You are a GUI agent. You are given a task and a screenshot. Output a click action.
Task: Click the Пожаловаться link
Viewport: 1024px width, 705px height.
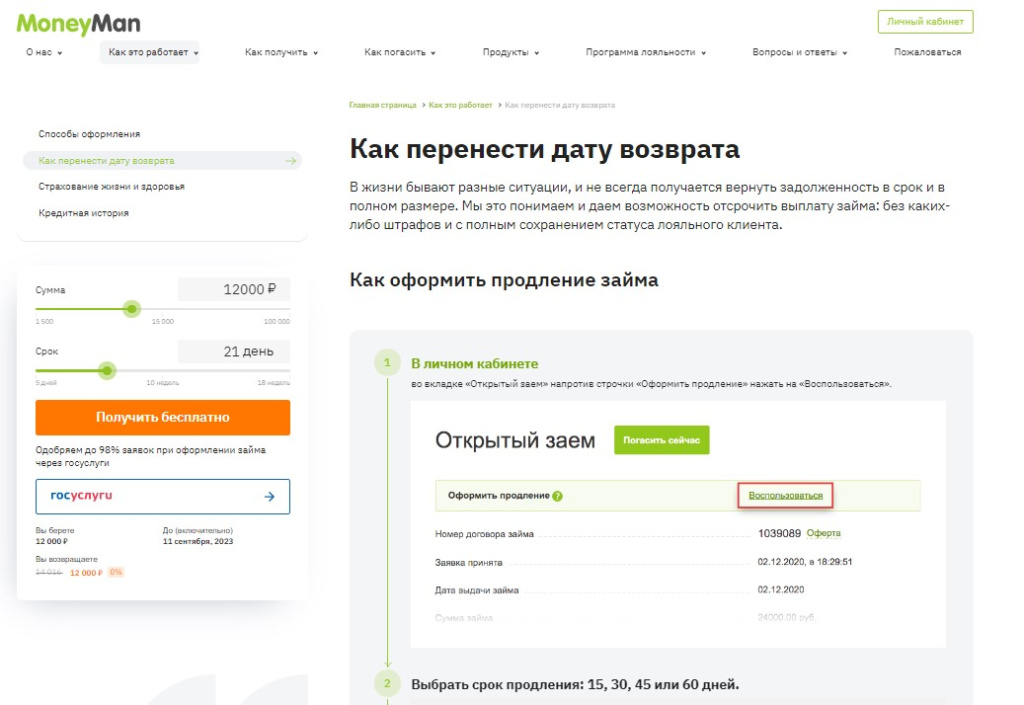[927, 53]
